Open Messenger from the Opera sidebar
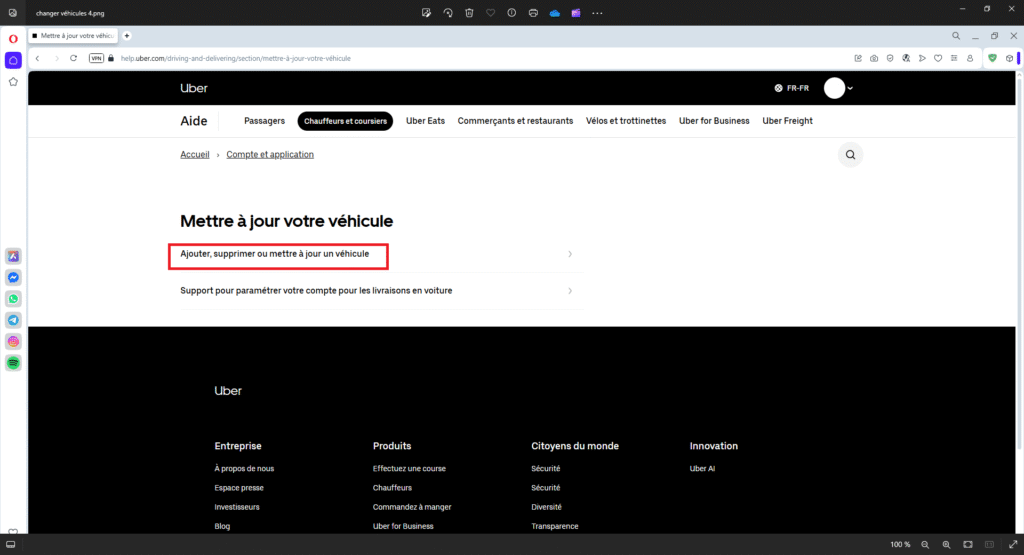The width and height of the screenshot is (1024, 555). (13, 278)
